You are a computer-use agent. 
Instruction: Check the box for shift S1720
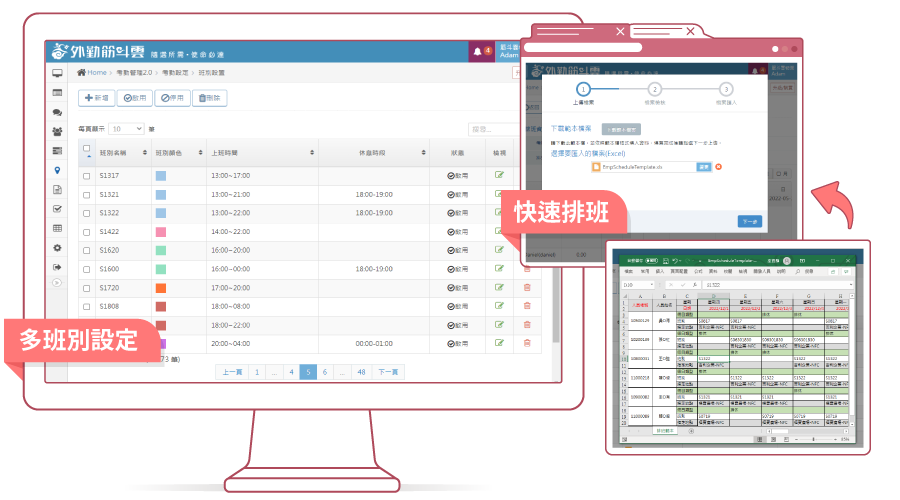(87, 288)
